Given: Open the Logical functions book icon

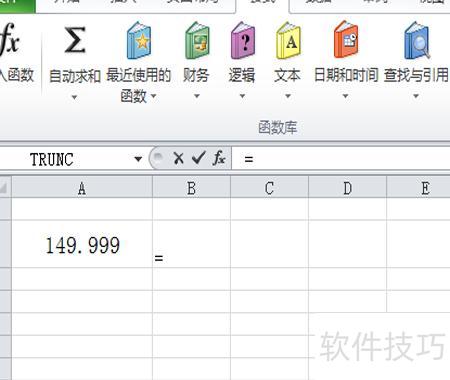Looking at the screenshot, I should tap(243, 40).
